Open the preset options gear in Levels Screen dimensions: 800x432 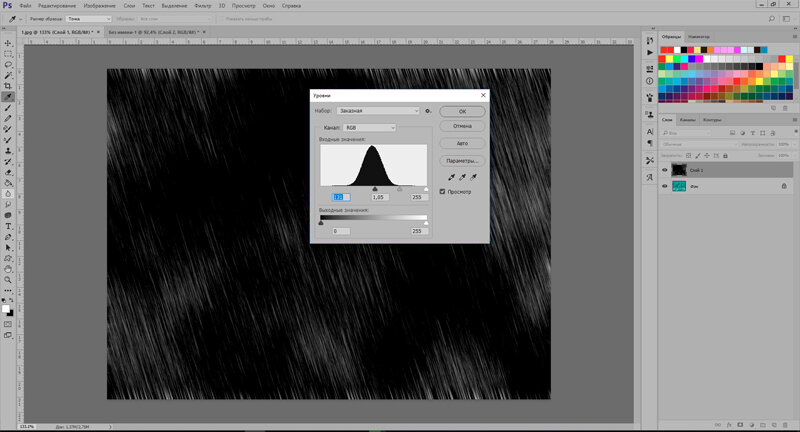[x=428, y=111]
